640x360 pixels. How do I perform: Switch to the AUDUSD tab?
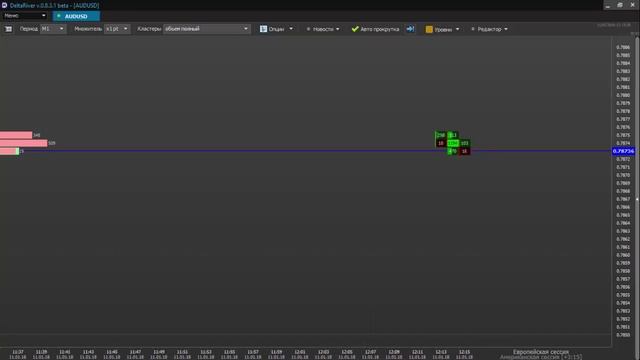pos(76,16)
